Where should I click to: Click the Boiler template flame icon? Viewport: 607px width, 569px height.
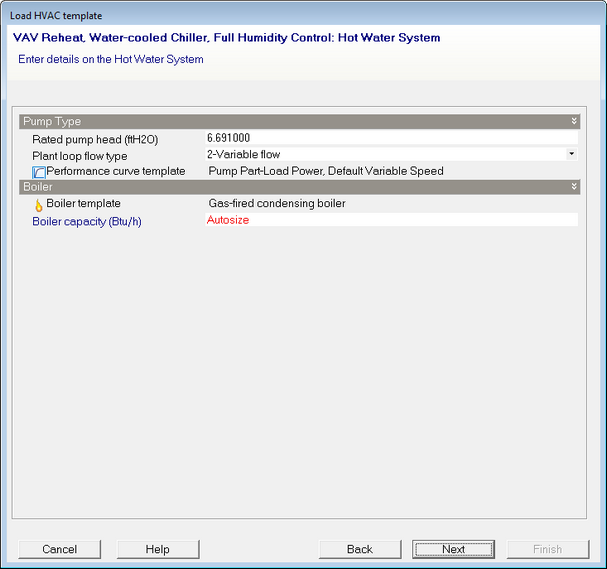point(39,204)
